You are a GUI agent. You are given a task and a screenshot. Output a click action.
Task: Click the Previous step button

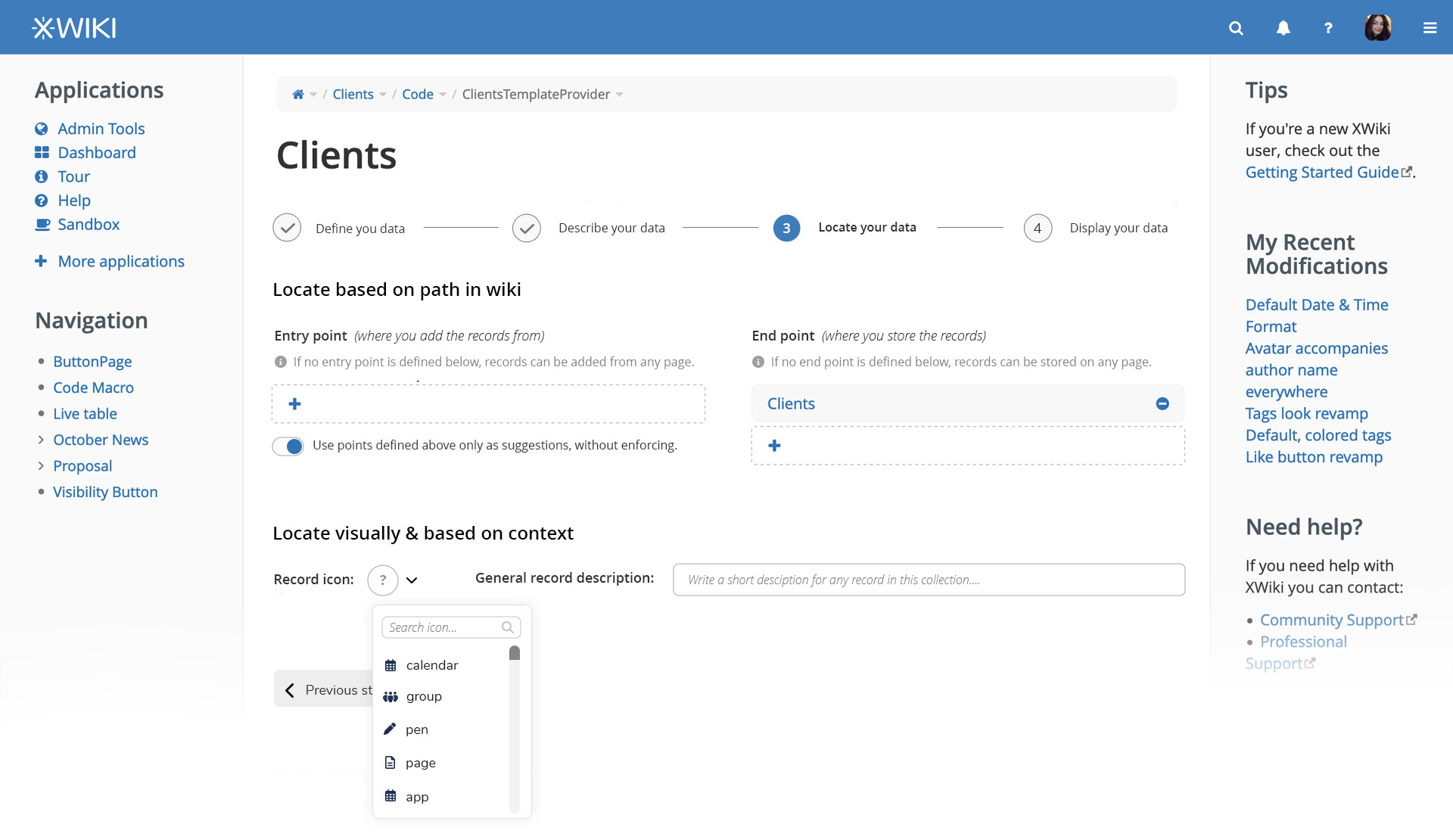pyautogui.click(x=325, y=689)
